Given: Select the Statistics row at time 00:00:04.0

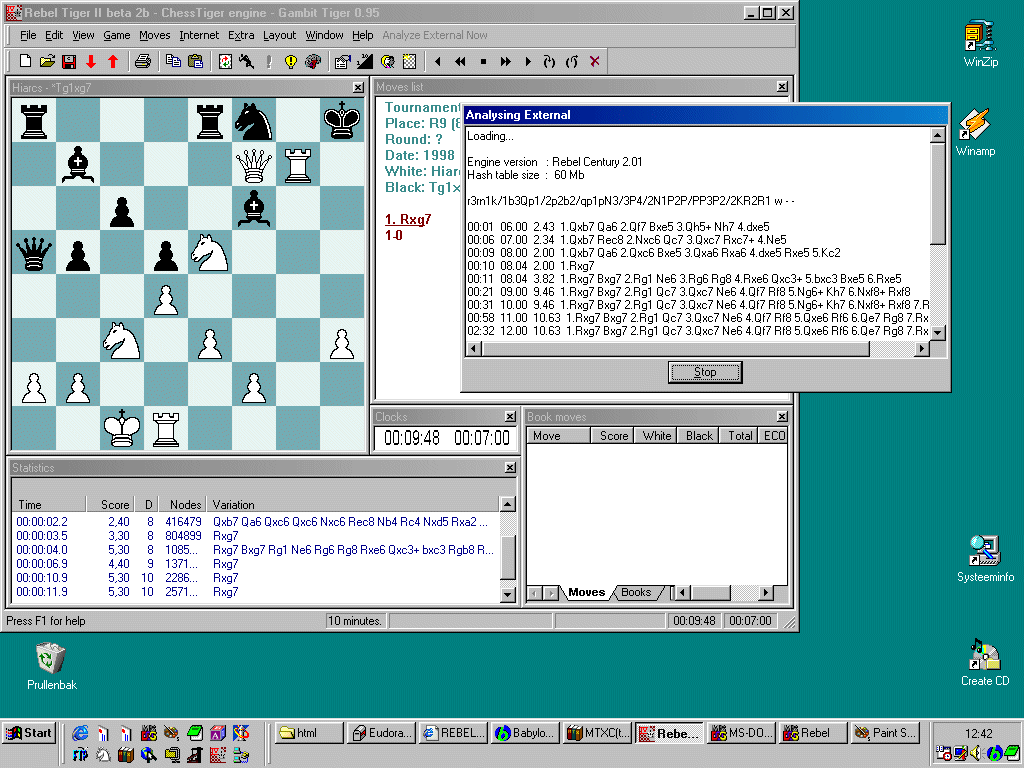Looking at the screenshot, I should click(255, 550).
